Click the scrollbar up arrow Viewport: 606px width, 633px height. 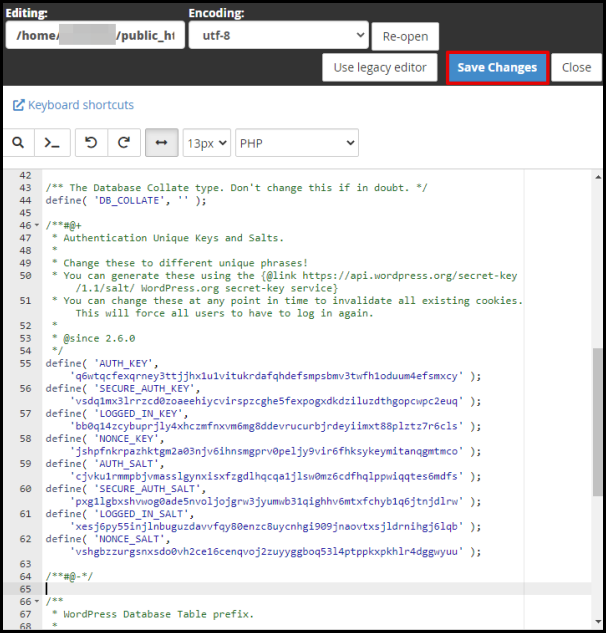pos(598,177)
